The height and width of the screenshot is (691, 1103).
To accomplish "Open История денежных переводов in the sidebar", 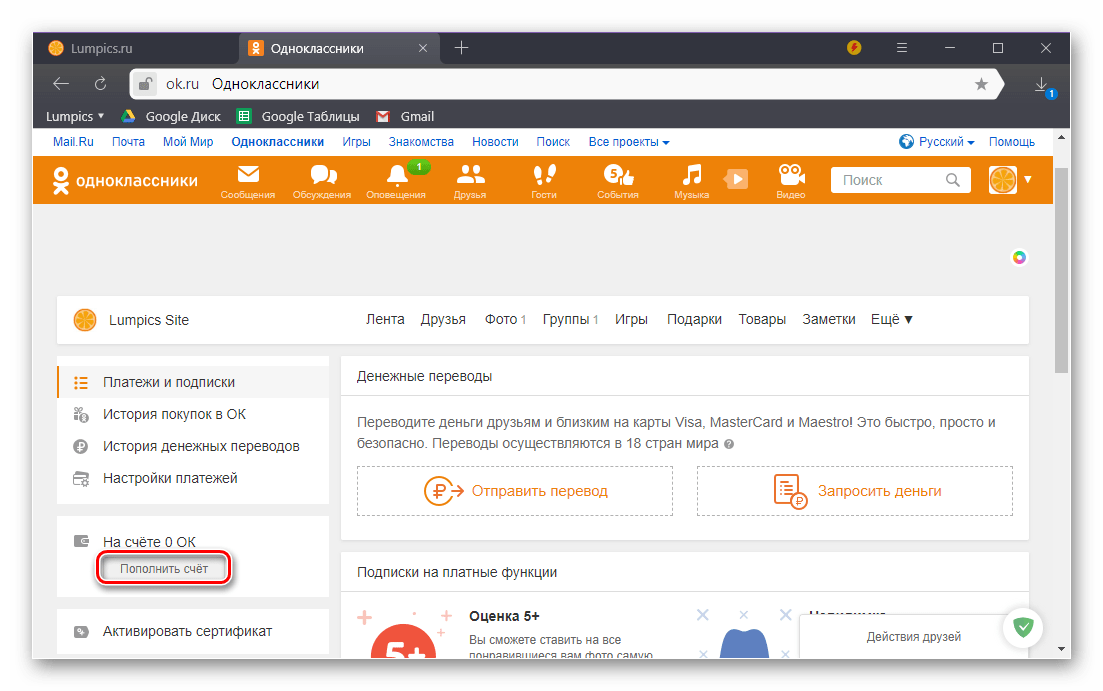I will (x=202, y=446).
